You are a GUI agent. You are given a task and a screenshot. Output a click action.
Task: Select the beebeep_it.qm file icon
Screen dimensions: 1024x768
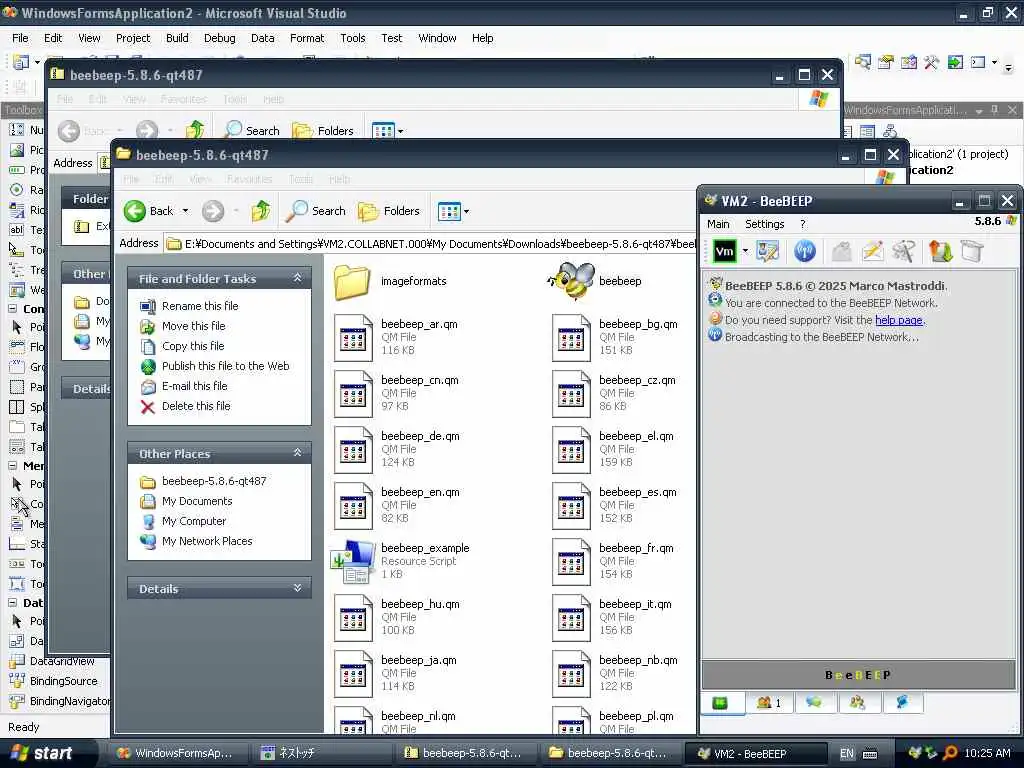(x=571, y=618)
